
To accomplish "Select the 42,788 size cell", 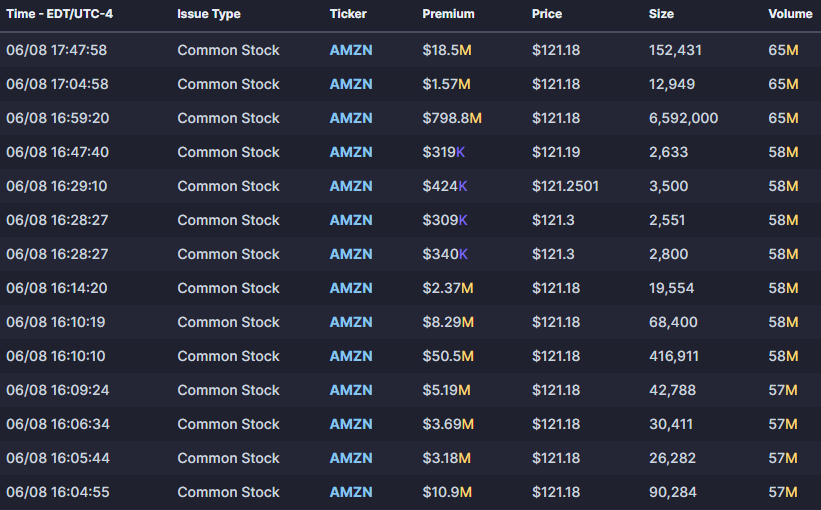I will click(672, 390).
